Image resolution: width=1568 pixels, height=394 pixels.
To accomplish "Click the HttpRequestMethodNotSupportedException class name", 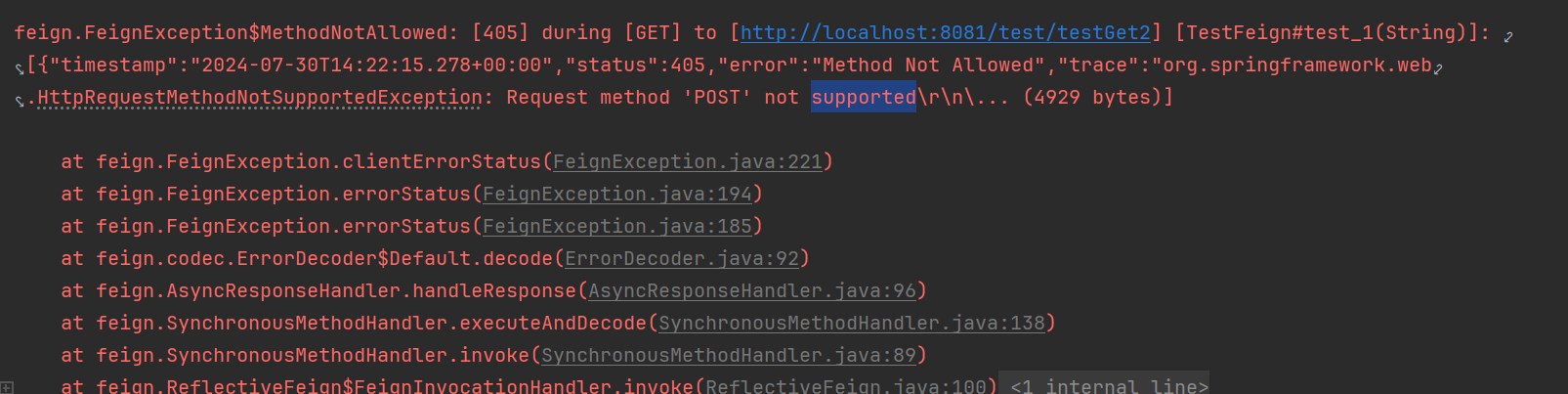I will point(260,97).
